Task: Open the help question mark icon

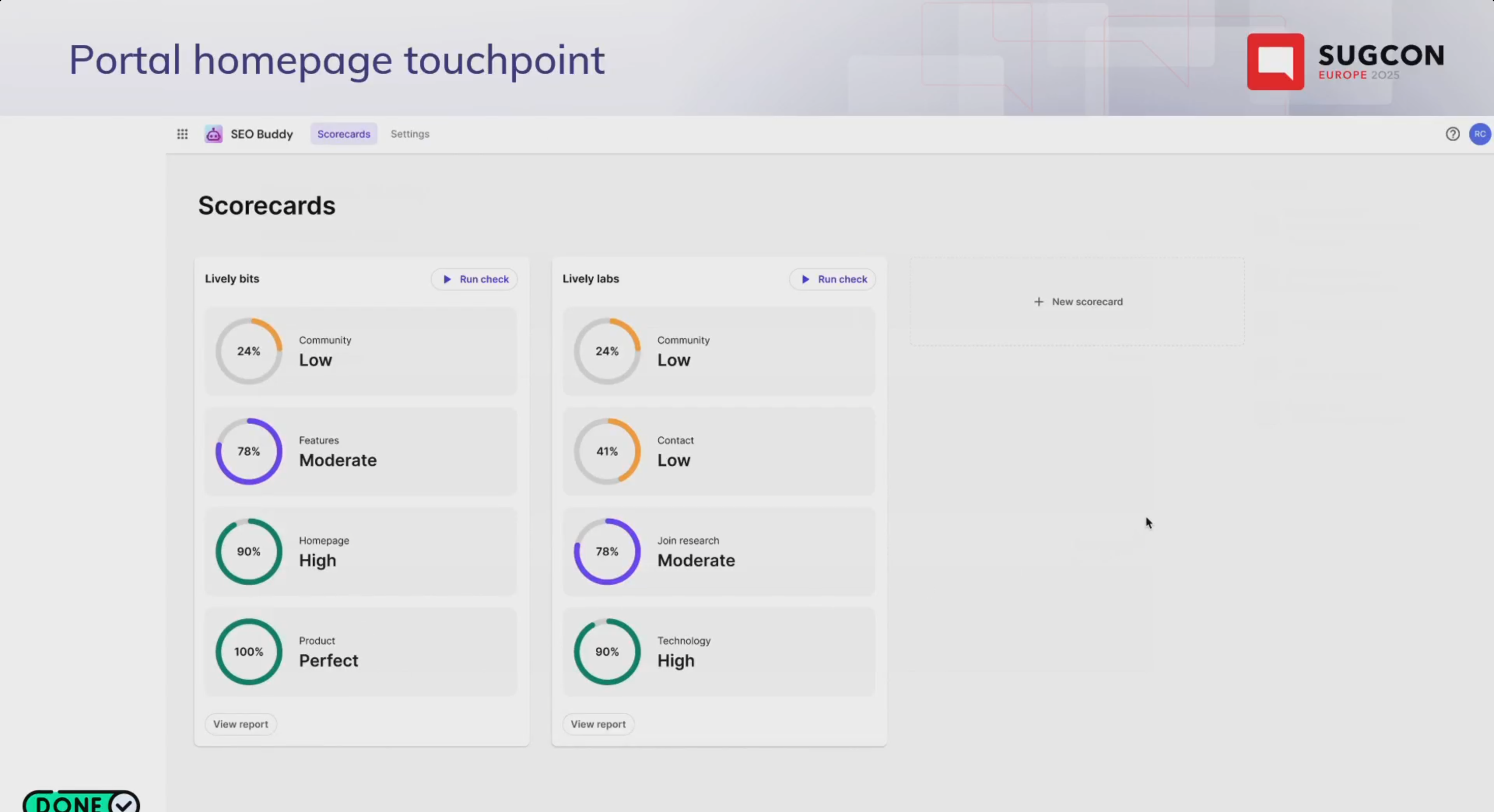Action: tap(1452, 134)
